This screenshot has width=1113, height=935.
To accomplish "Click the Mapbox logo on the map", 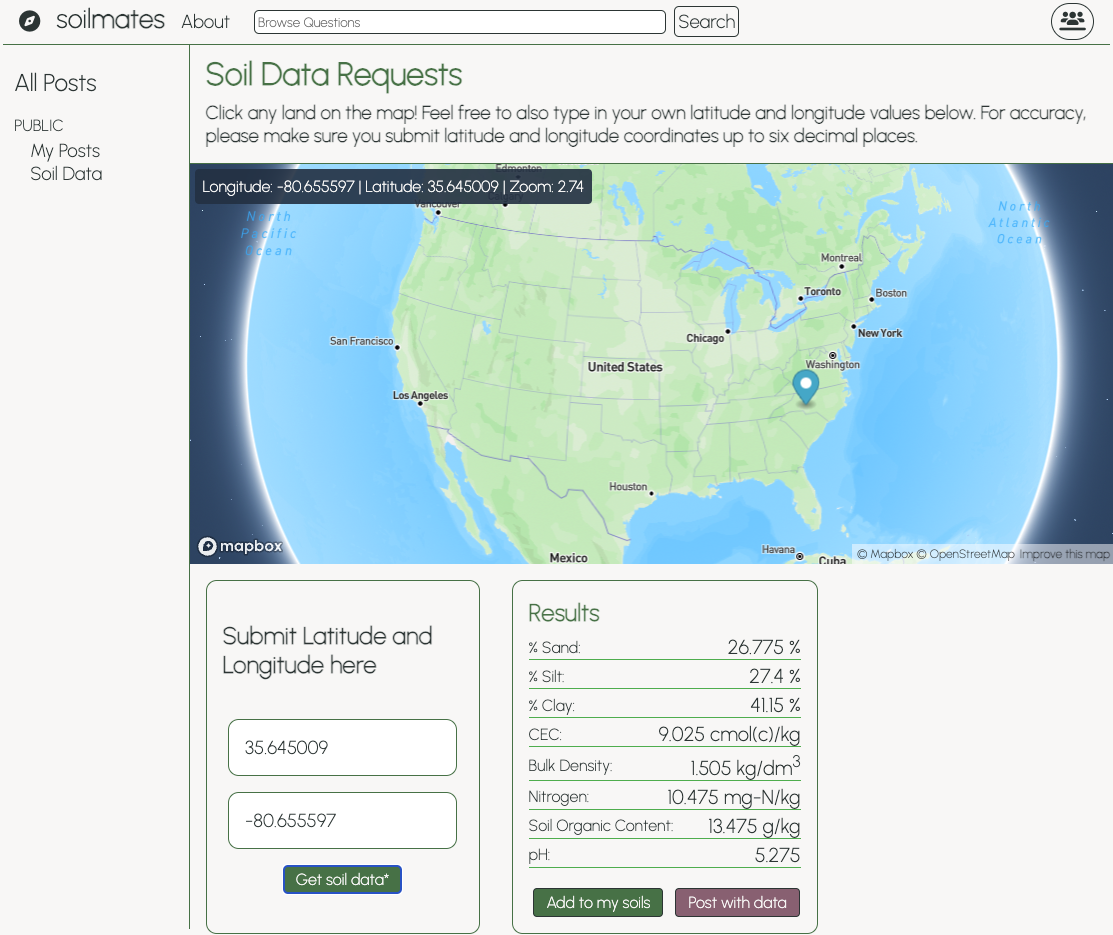I will [241, 546].
